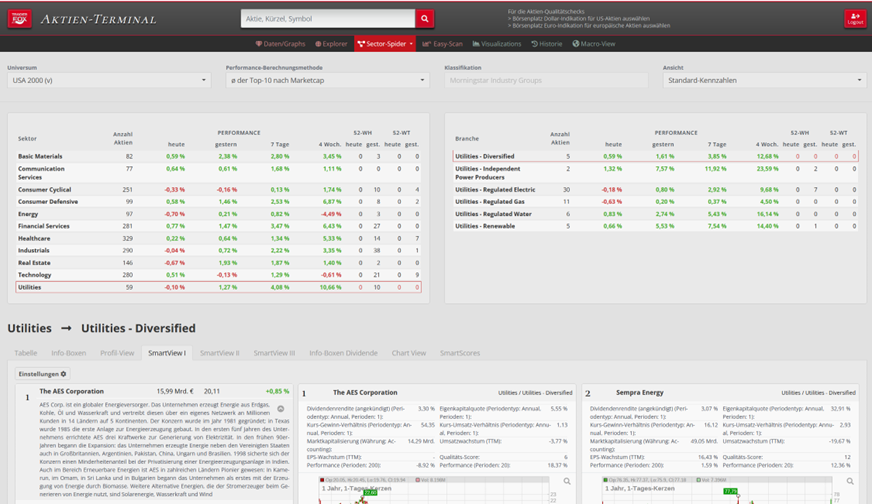The image size is (872, 504).
Task: Open the Macro-View section
Action: point(593,44)
